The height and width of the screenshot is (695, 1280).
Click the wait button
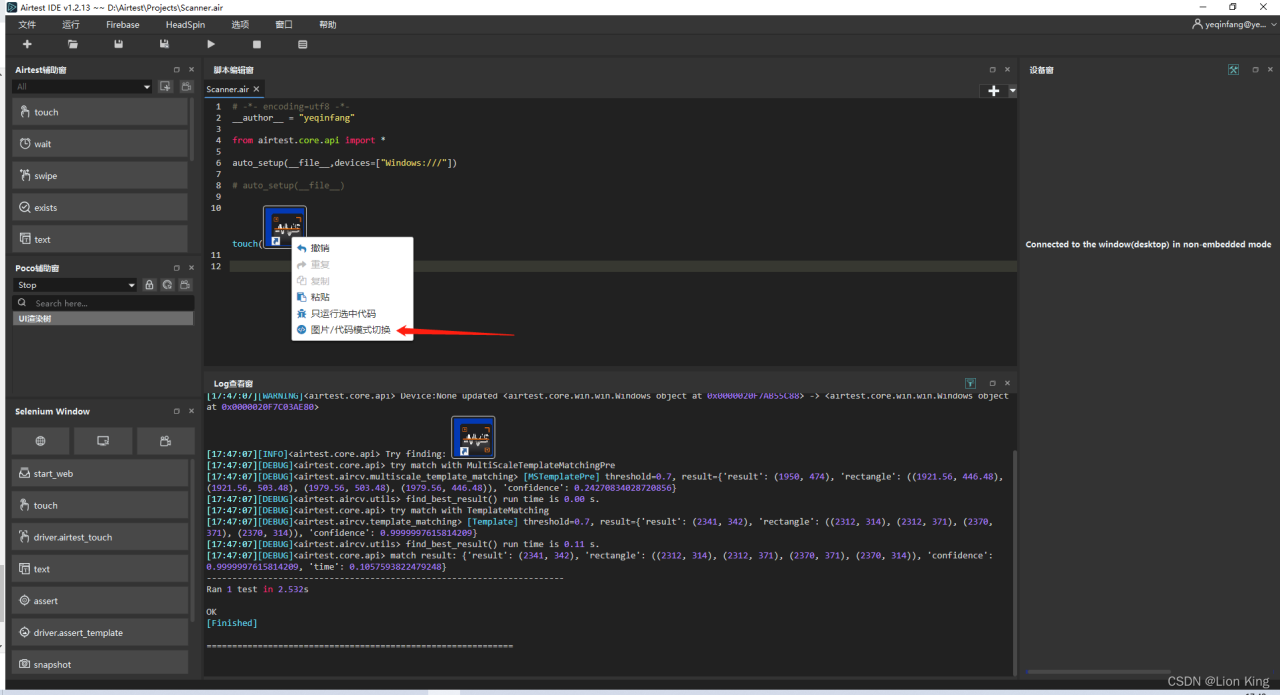coord(100,144)
